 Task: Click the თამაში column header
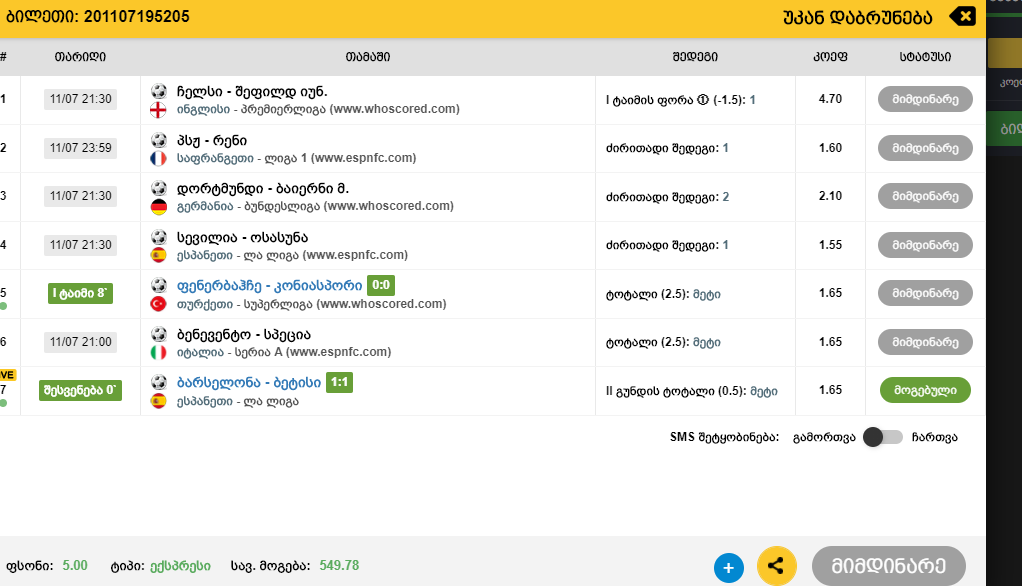pos(368,57)
